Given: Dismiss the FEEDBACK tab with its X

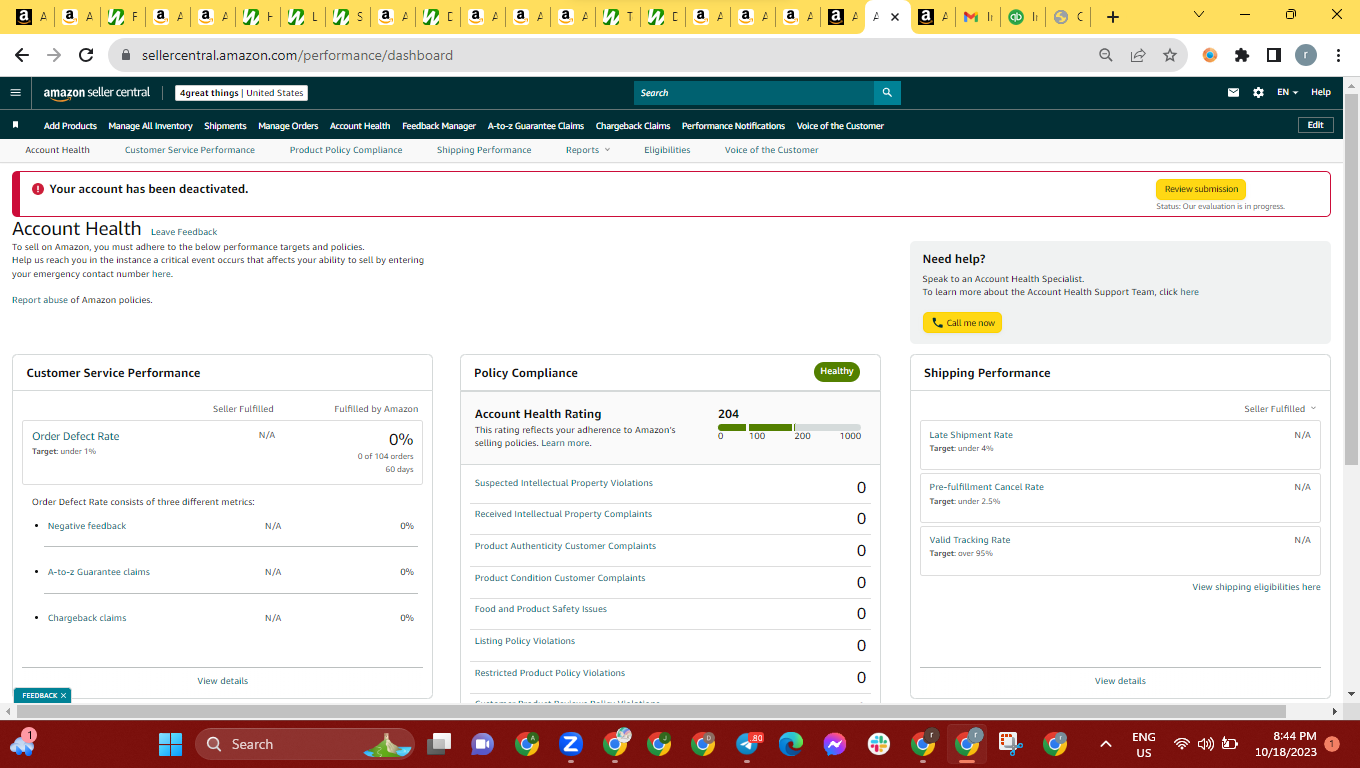Looking at the screenshot, I should pos(63,695).
